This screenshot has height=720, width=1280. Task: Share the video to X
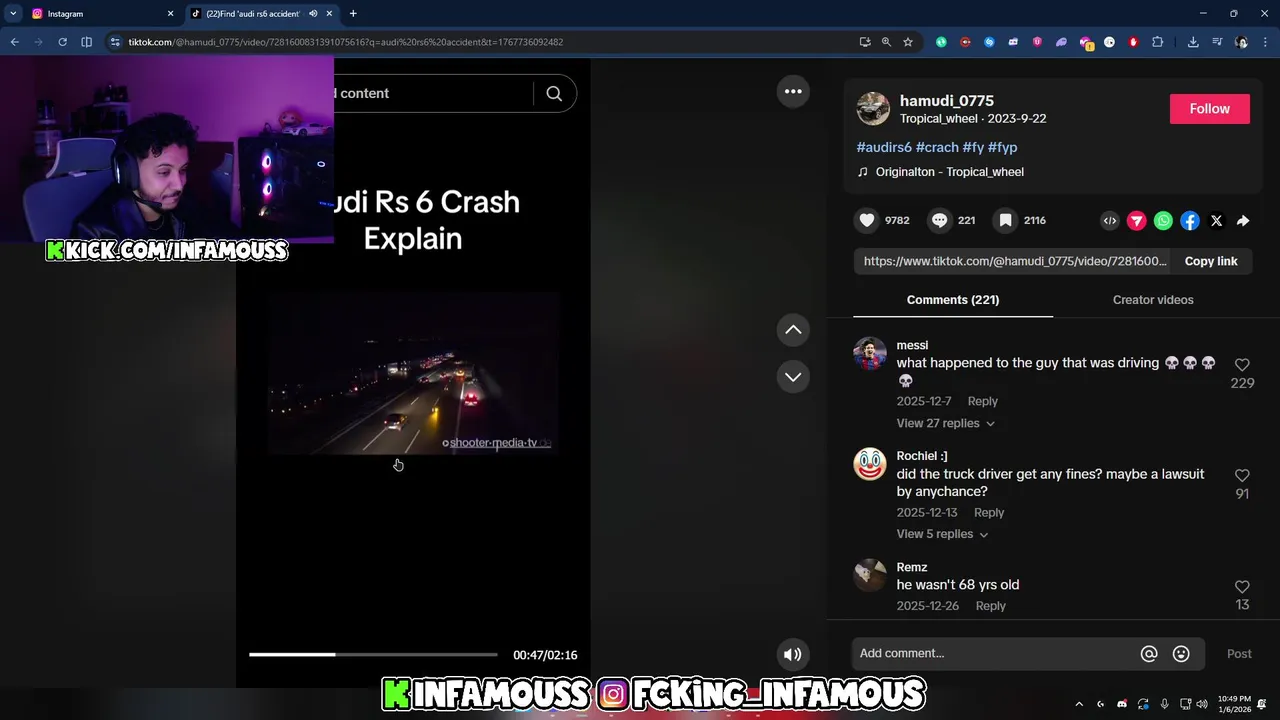click(x=1216, y=221)
